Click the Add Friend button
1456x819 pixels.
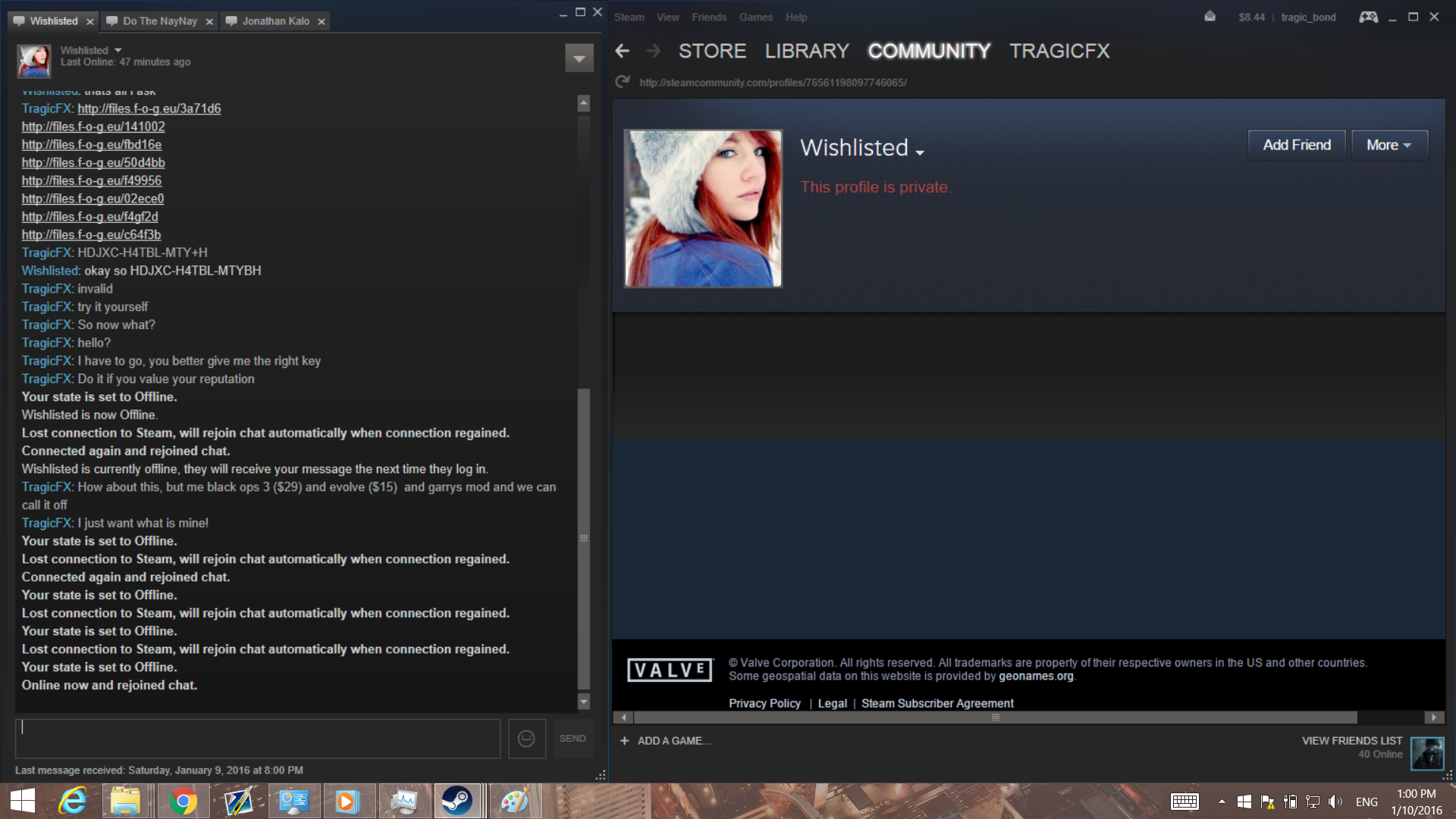(1296, 145)
